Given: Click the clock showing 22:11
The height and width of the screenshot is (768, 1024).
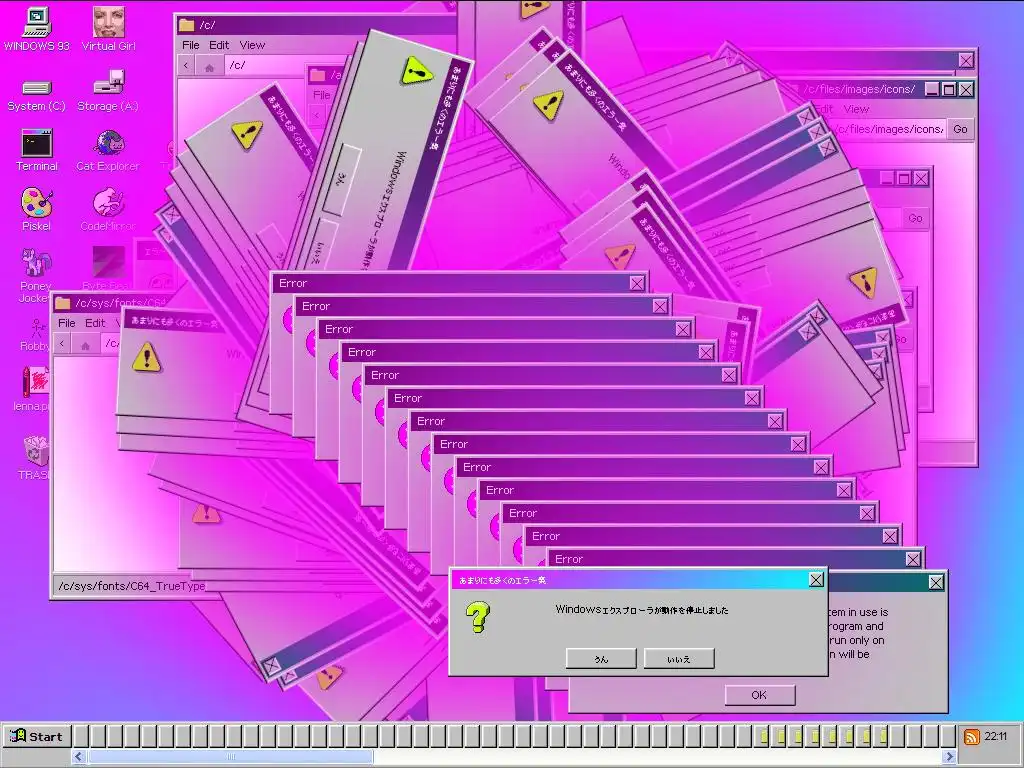Looking at the screenshot, I should pyautogui.click(x=996, y=736).
